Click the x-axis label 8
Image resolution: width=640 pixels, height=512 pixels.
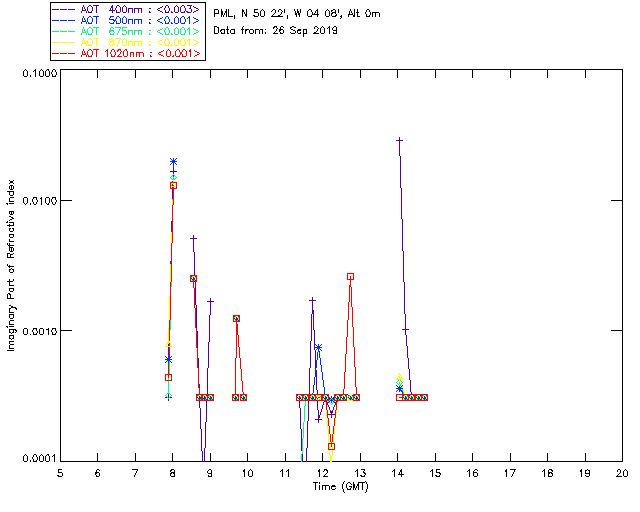tap(173, 474)
